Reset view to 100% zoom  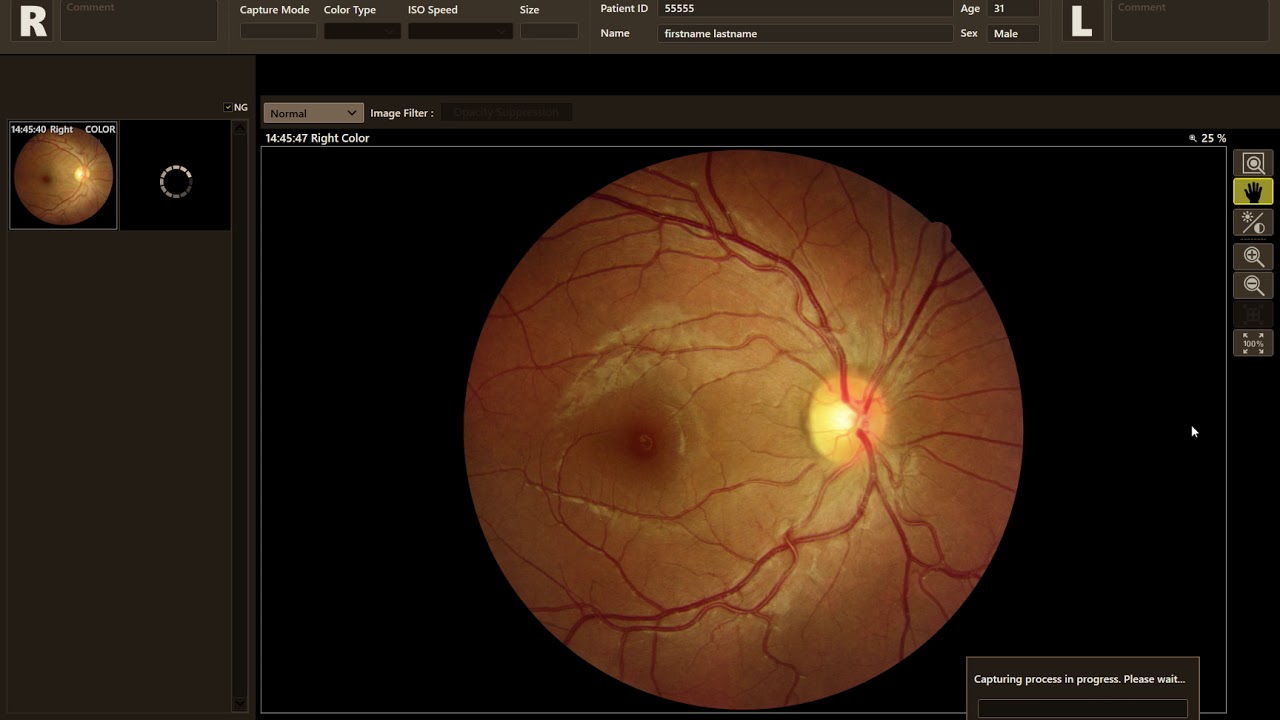(x=1253, y=343)
